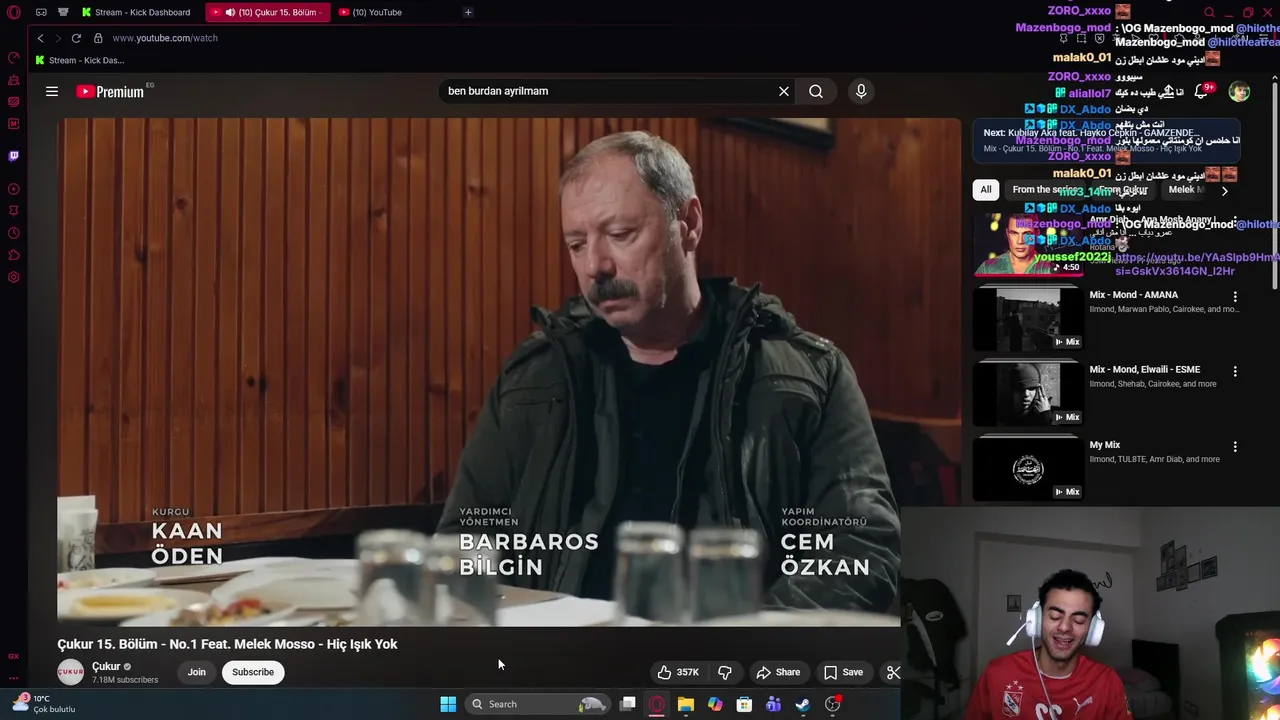Click the Join membership button
This screenshot has height=720, width=1280.
197,672
